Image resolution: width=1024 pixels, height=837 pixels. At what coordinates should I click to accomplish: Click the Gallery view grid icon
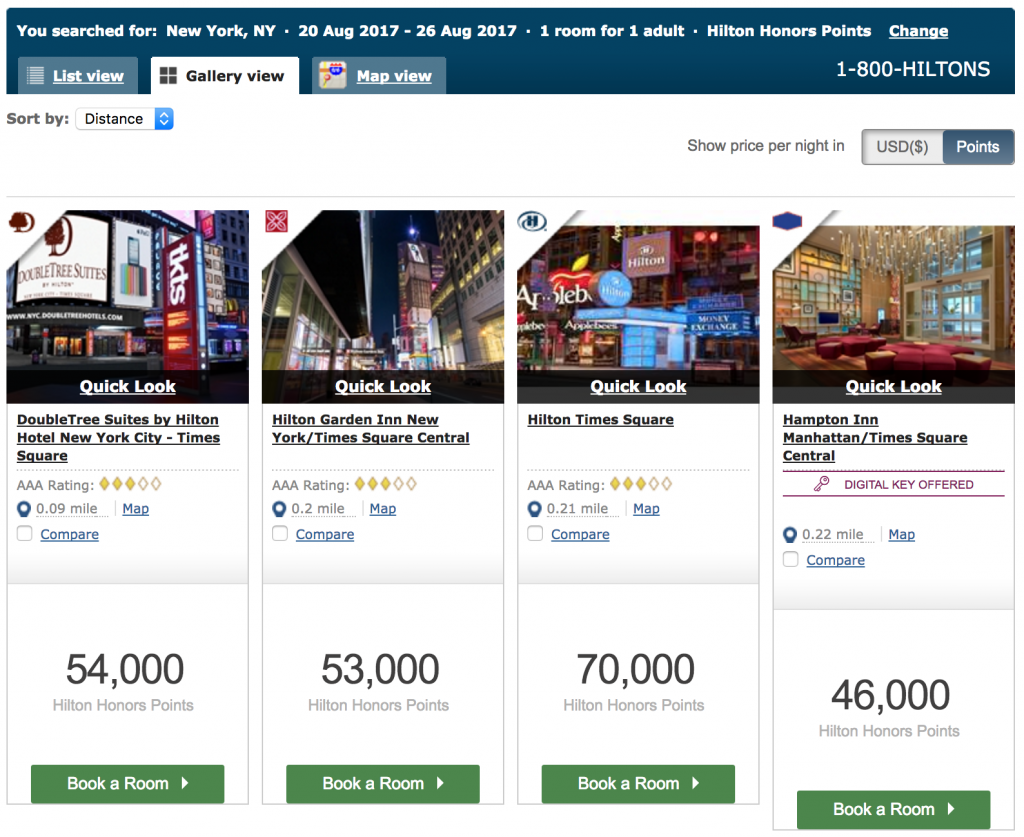click(168, 76)
